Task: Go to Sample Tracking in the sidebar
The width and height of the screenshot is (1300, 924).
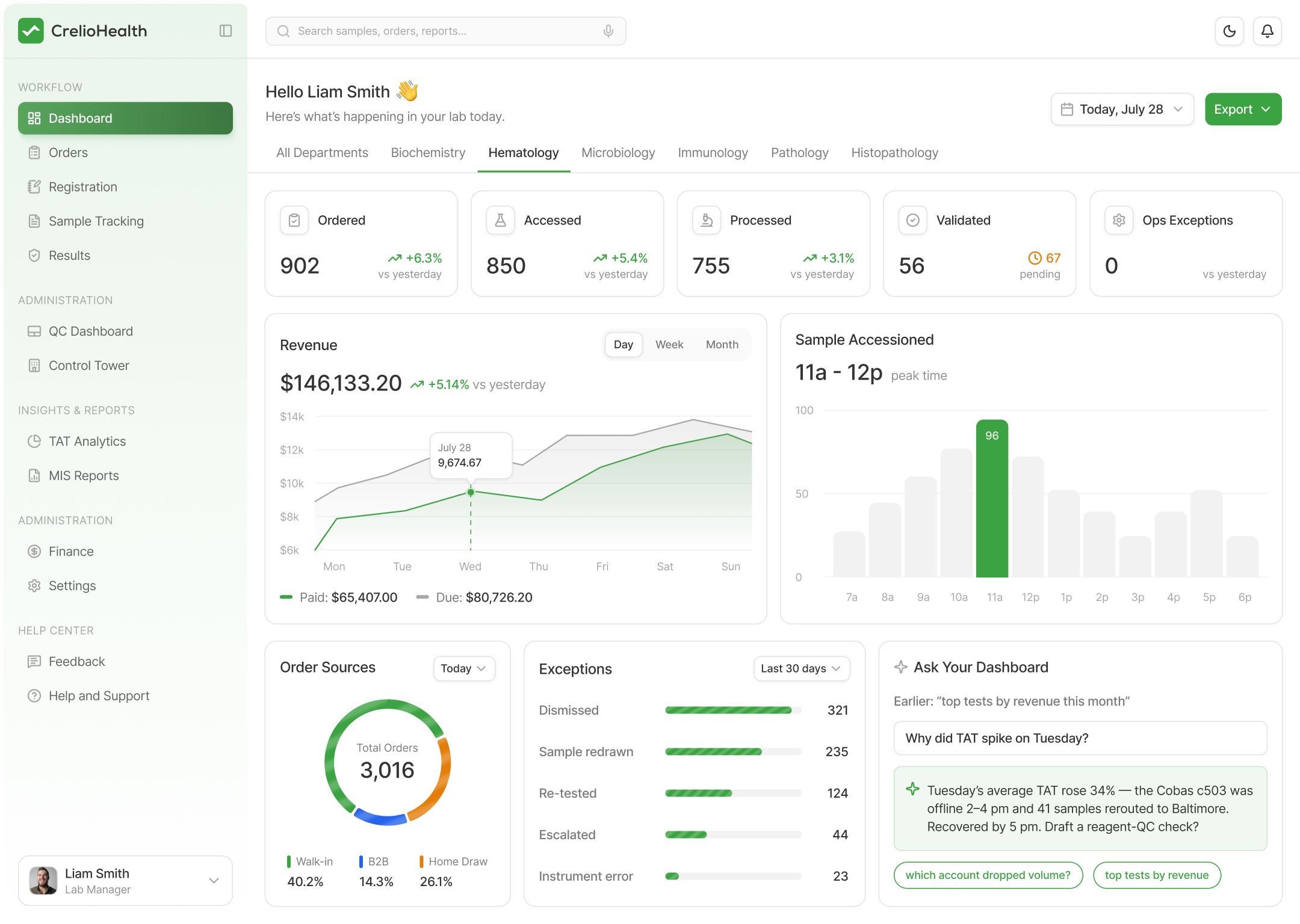Action: (125, 221)
